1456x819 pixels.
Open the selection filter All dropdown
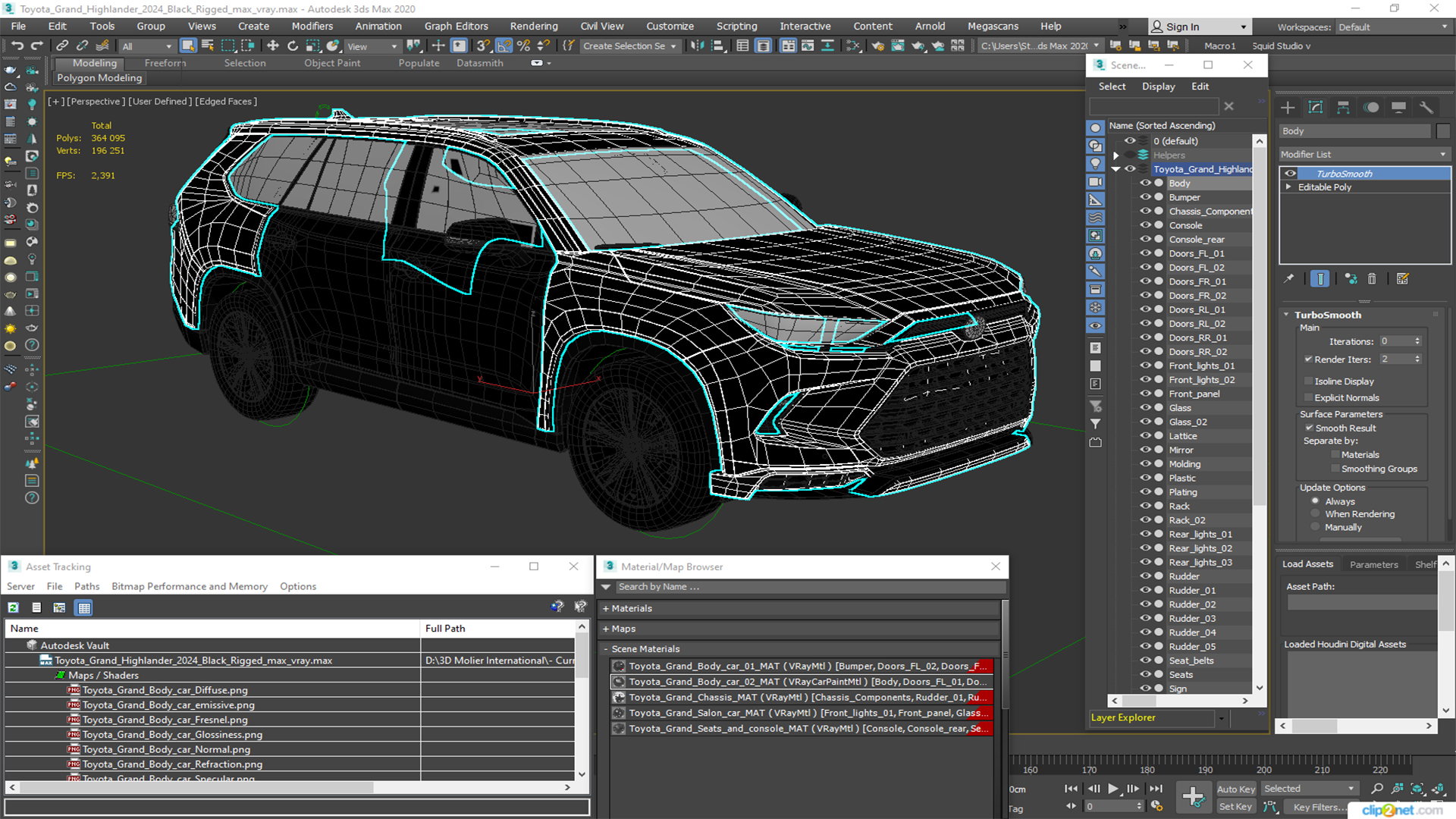pyautogui.click(x=147, y=46)
